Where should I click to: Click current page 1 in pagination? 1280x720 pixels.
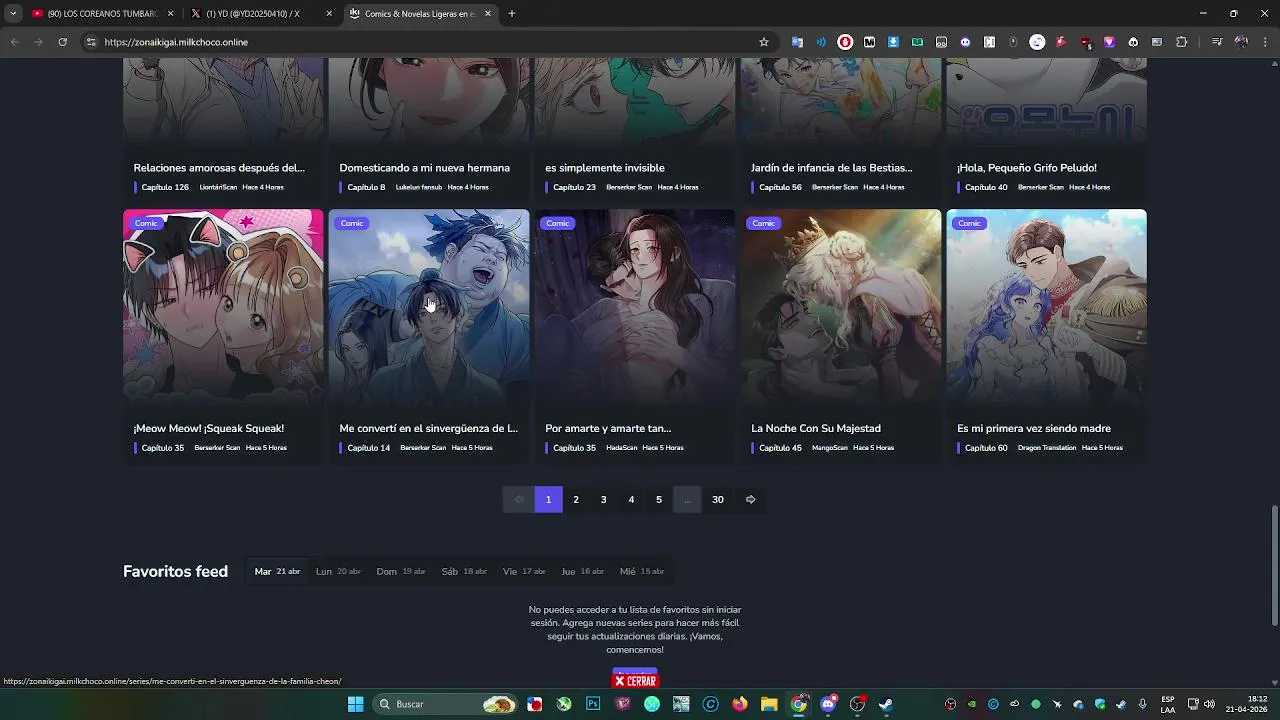coord(548,499)
